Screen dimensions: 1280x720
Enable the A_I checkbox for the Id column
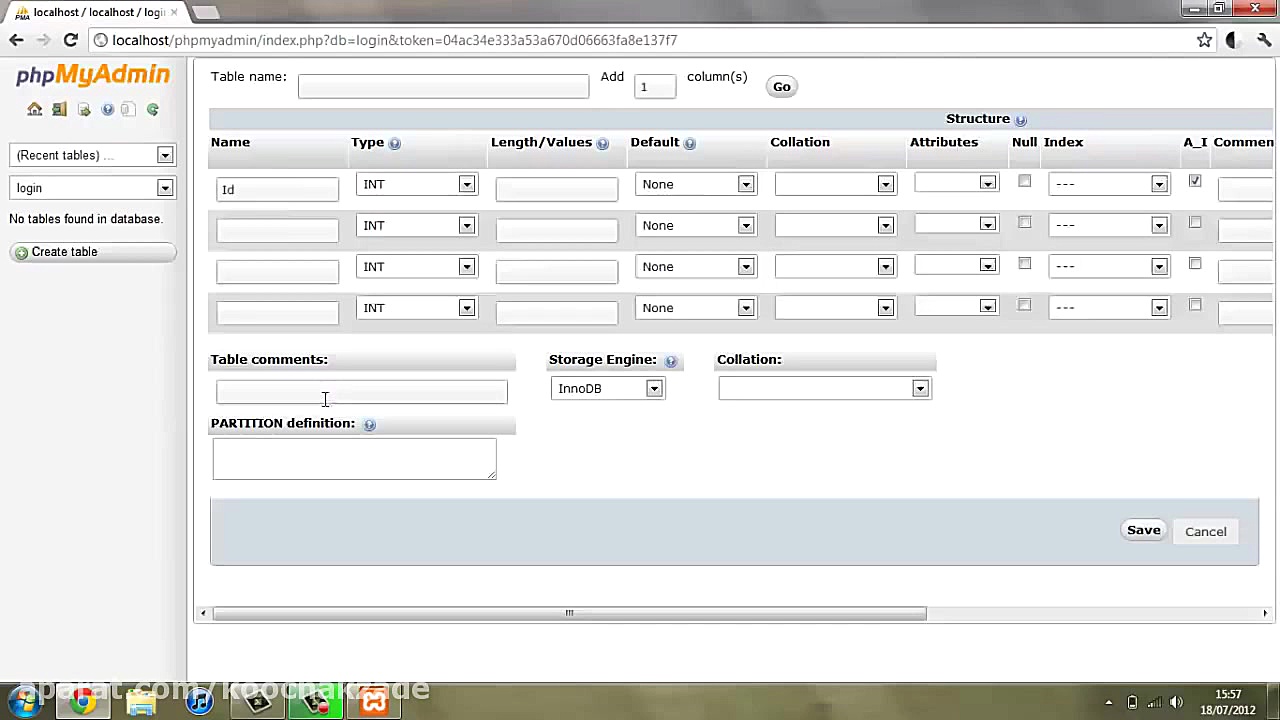(1195, 182)
